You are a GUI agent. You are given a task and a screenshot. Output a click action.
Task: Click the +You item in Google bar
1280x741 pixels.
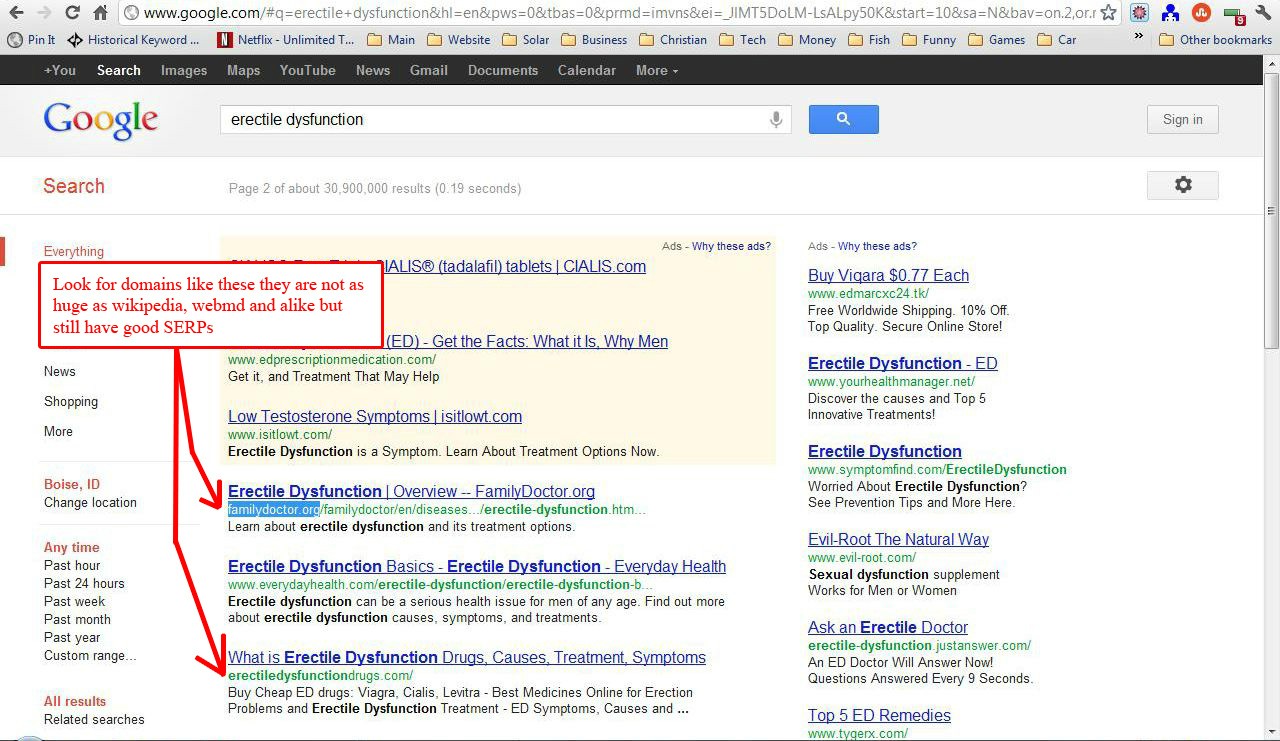[x=60, y=70]
